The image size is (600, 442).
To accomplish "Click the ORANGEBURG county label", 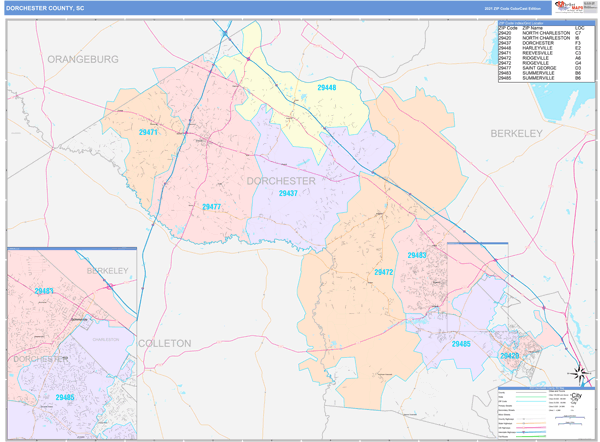I will (83, 59).
